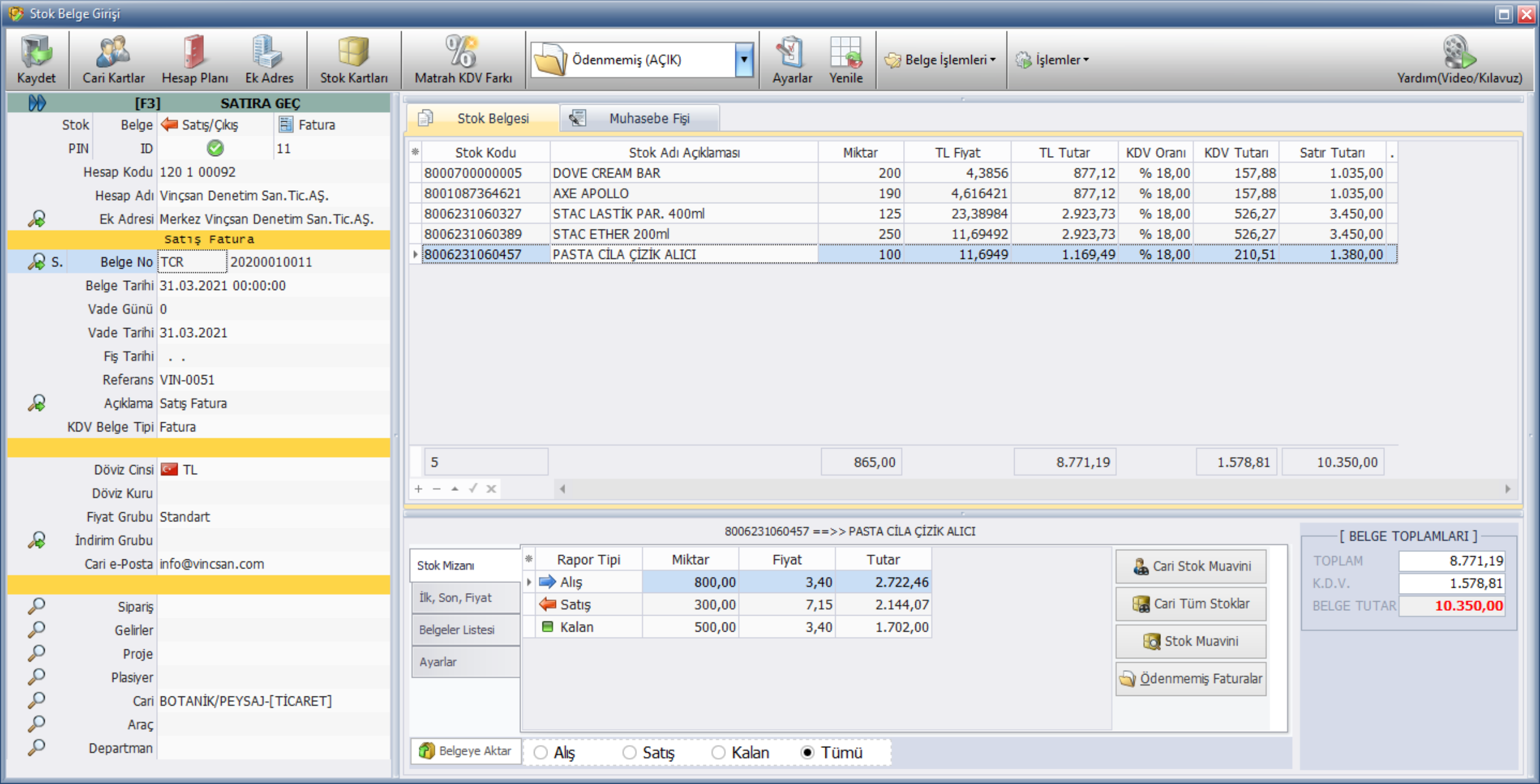This screenshot has width=1540, height=784.
Task: Click the F3 fast-forward arrows icon
Action: [37, 103]
